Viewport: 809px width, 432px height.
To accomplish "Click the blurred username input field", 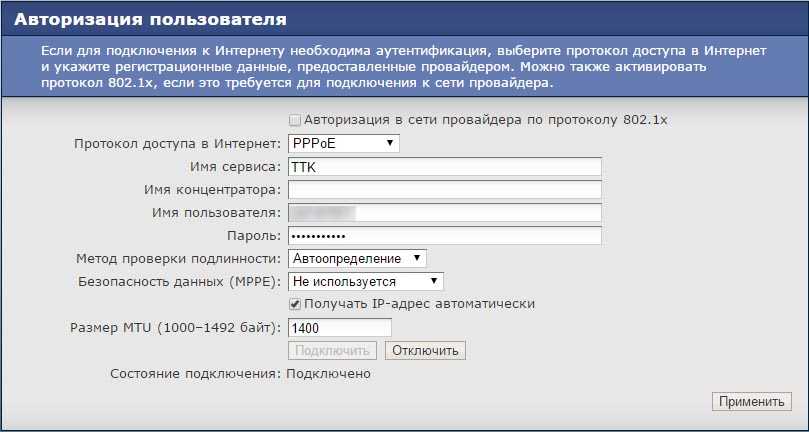I will pos(444,213).
